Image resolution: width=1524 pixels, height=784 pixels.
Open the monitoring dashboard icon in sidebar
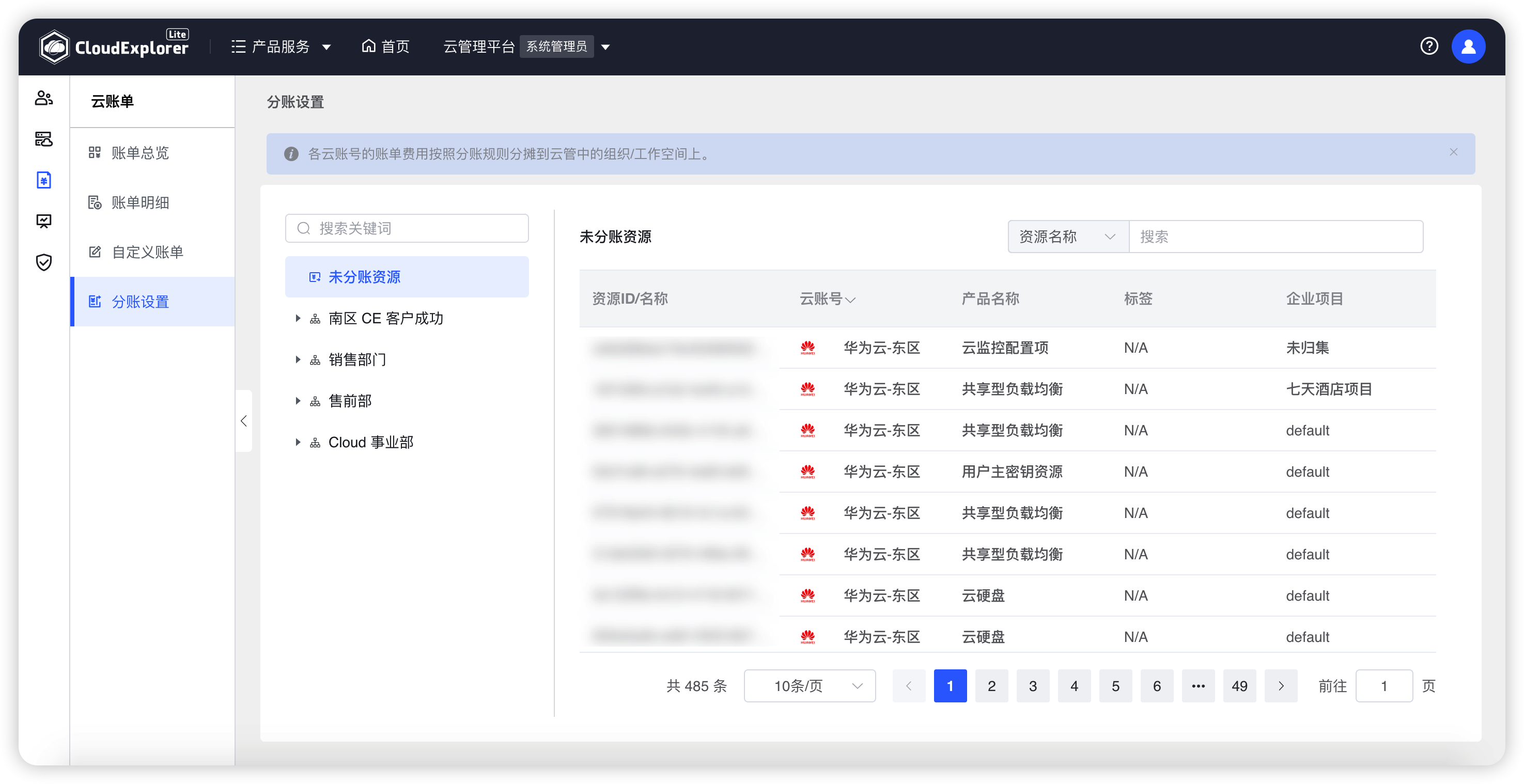coord(44,221)
